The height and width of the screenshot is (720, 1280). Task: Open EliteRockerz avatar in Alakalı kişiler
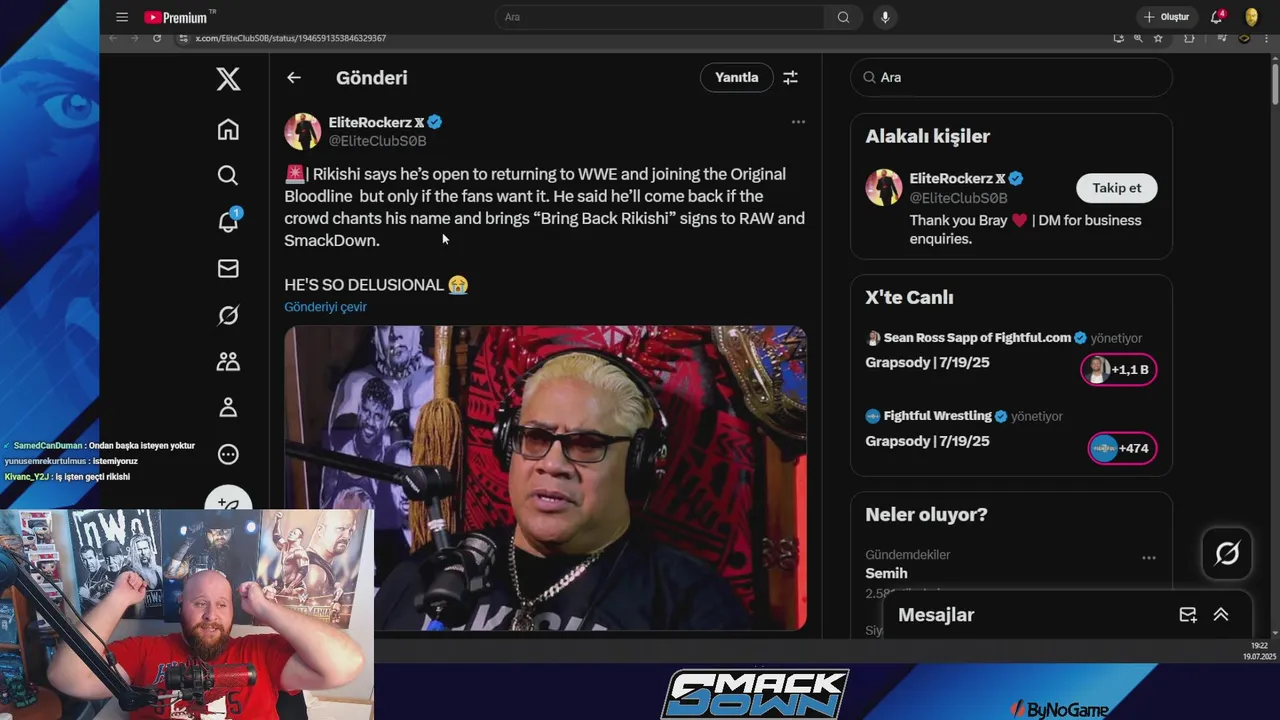tap(883, 188)
